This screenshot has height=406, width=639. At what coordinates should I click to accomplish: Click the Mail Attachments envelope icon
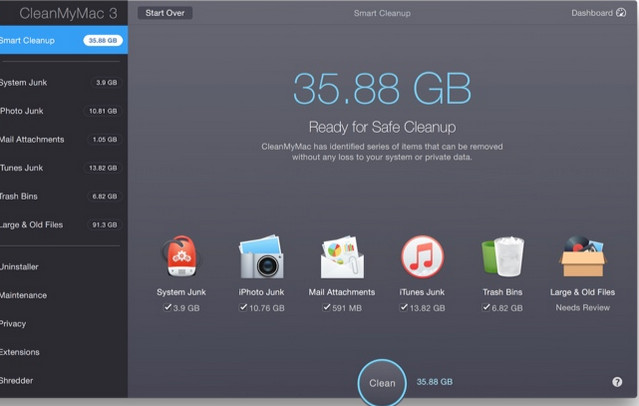tap(342, 258)
